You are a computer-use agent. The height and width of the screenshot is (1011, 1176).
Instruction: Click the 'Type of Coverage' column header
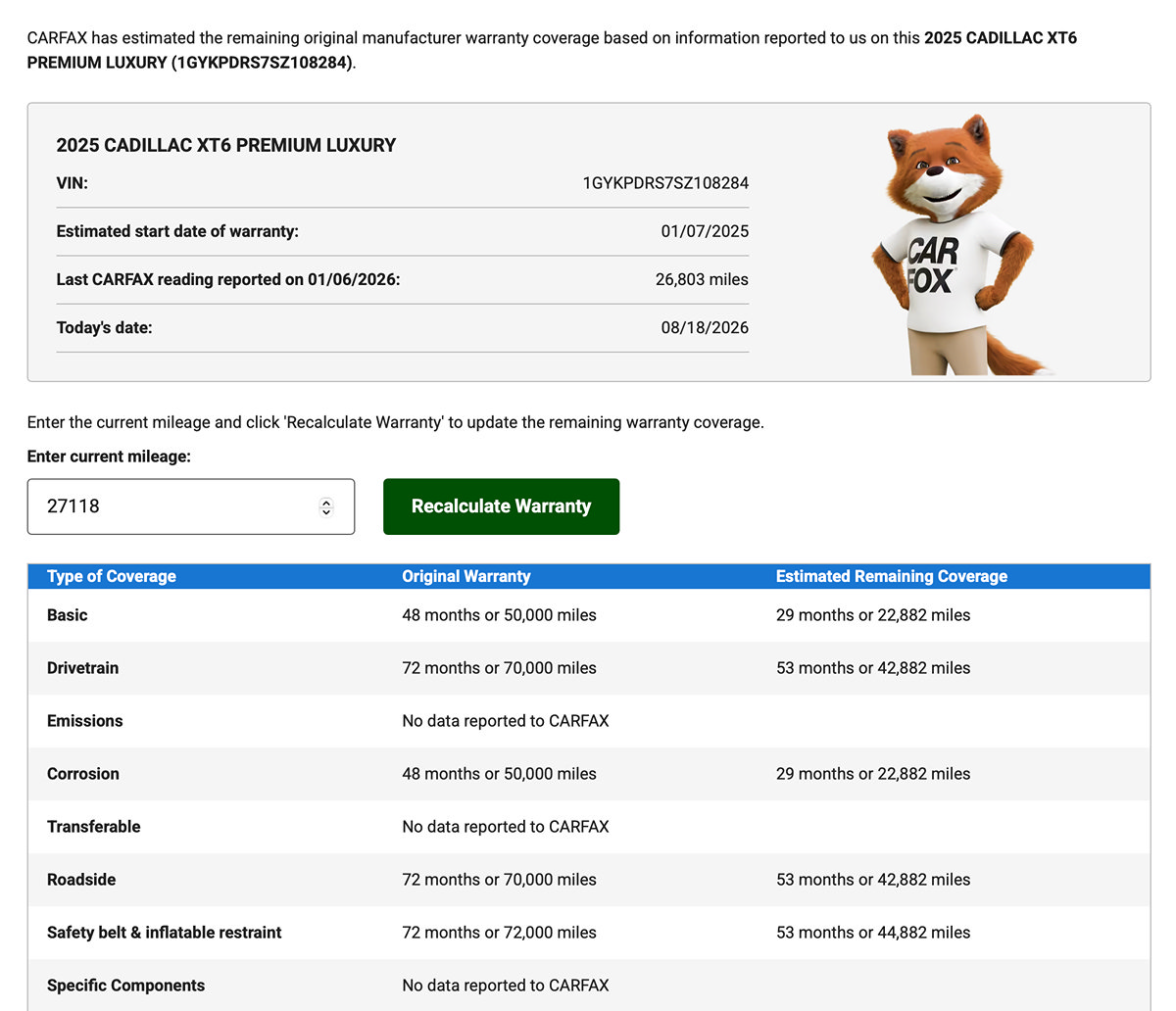[112, 576]
